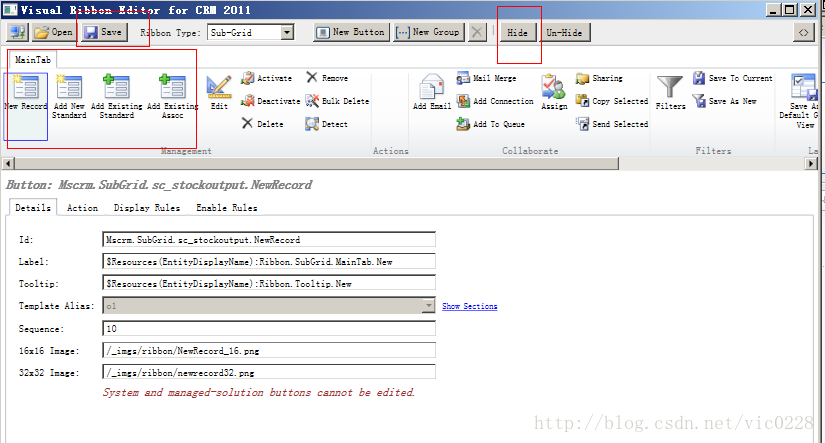825x443 pixels.
Task: Expand the Template Alias dropdown
Action: (x=429, y=306)
